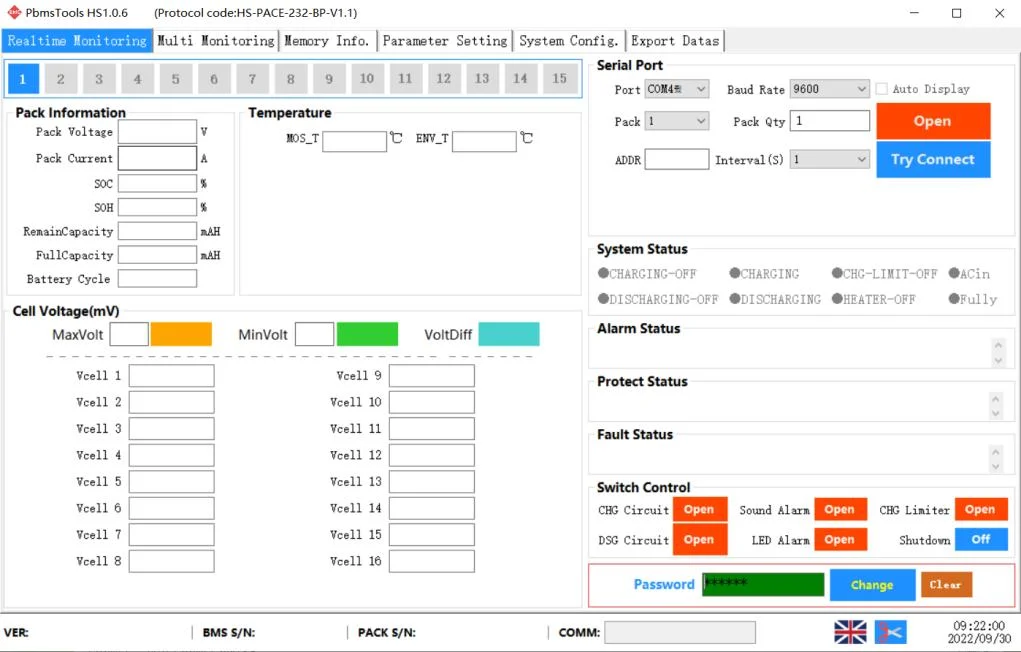Select battery pack number 8 tile
The width and height of the screenshot is (1021, 652).
click(x=291, y=79)
